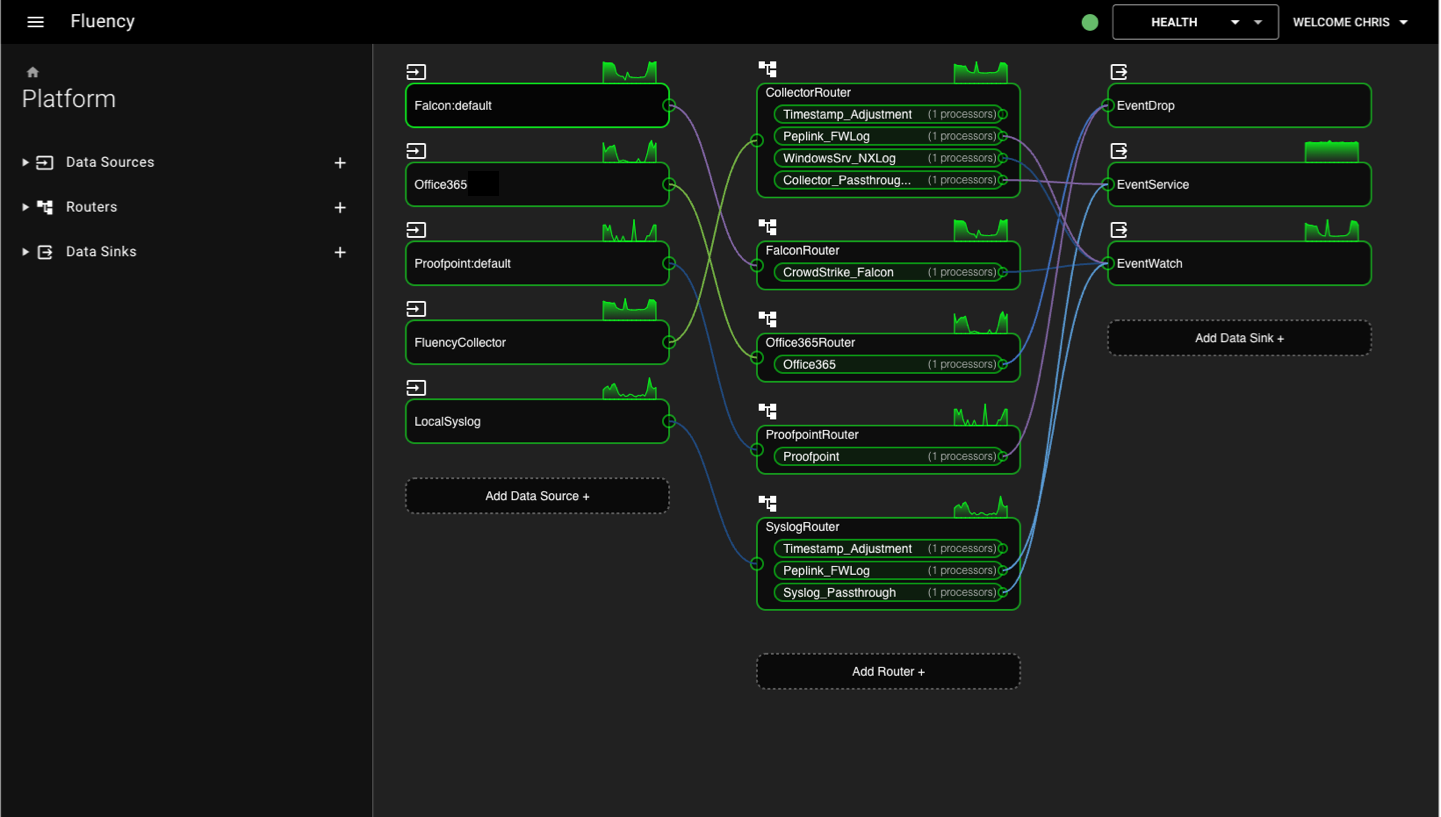Screen dimensions: 1441x817
Task: Open Timestamp_Adjustment rule in SyslogRouter
Action: pos(888,549)
